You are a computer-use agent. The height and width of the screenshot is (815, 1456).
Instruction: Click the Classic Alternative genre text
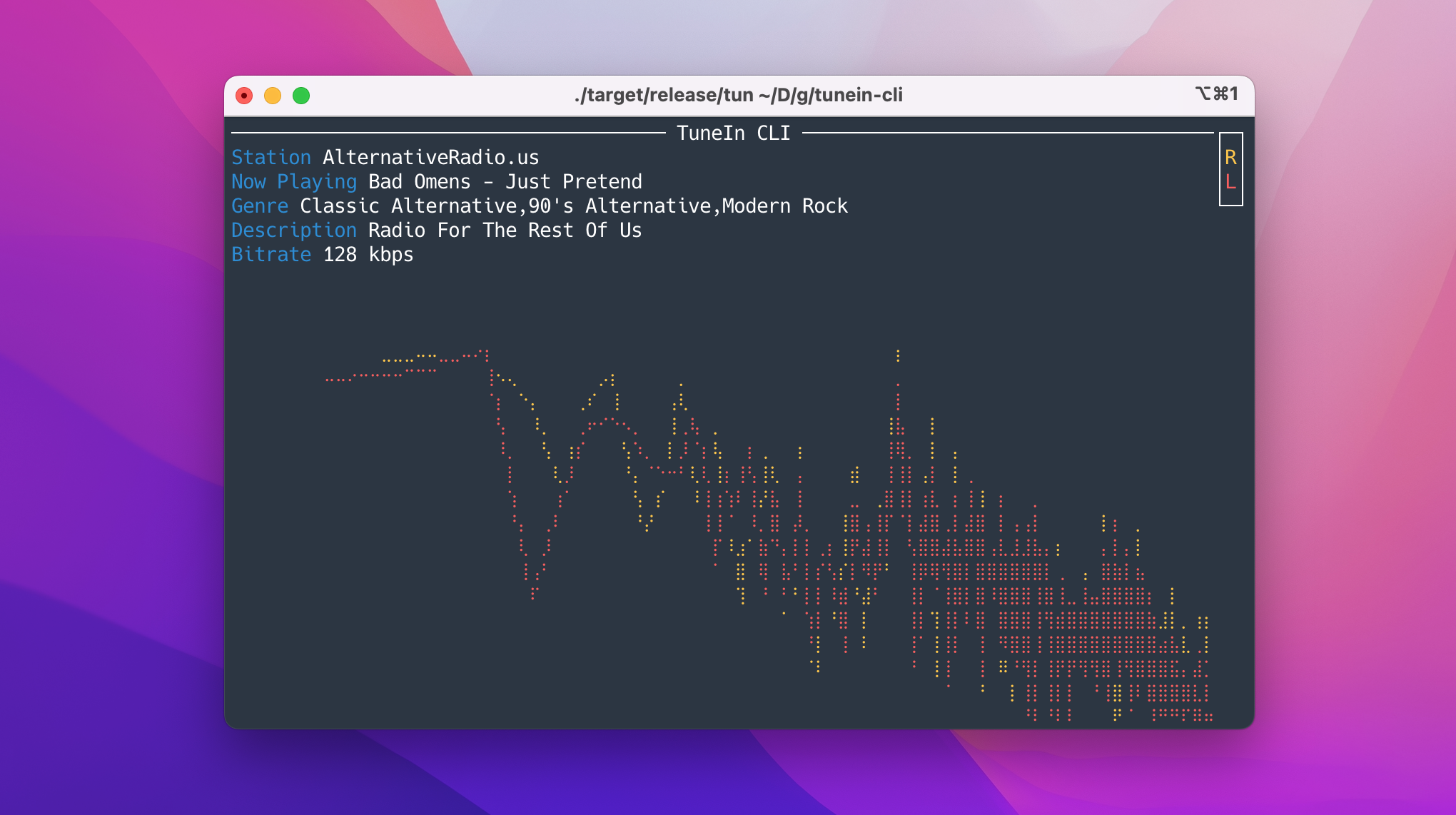click(x=408, y=206)
